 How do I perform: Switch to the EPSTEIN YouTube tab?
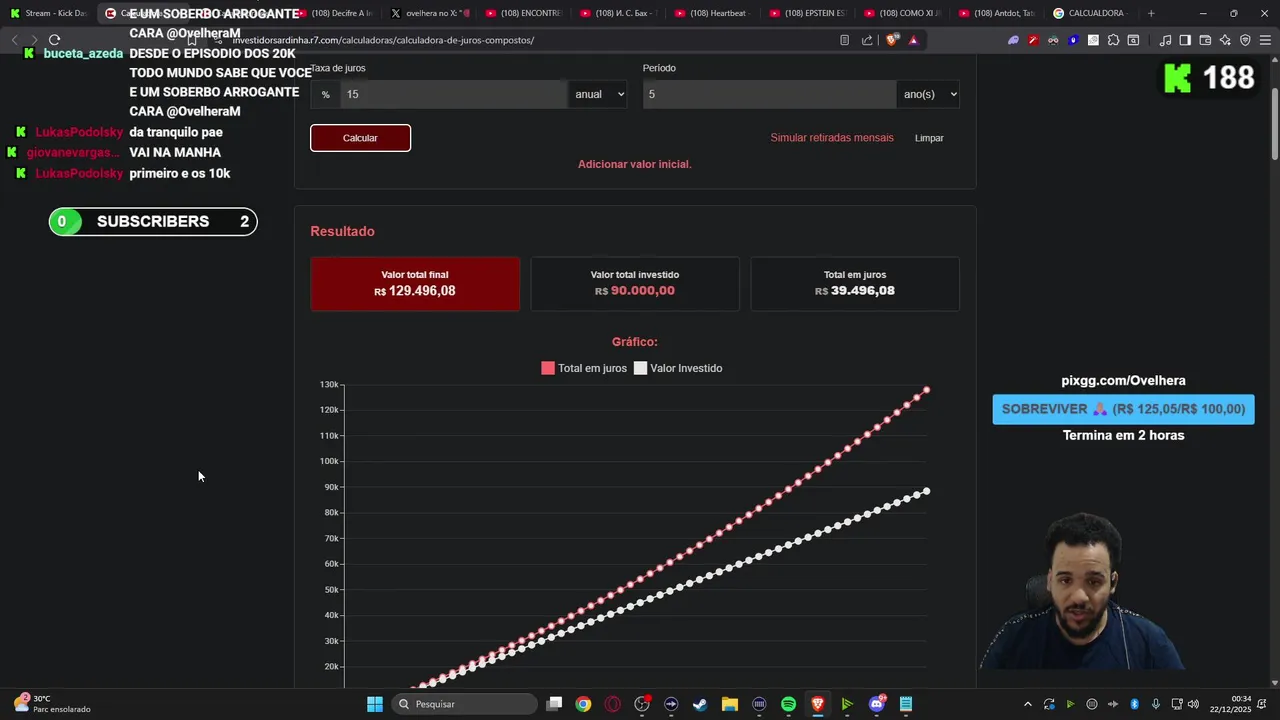pos(810,13)
